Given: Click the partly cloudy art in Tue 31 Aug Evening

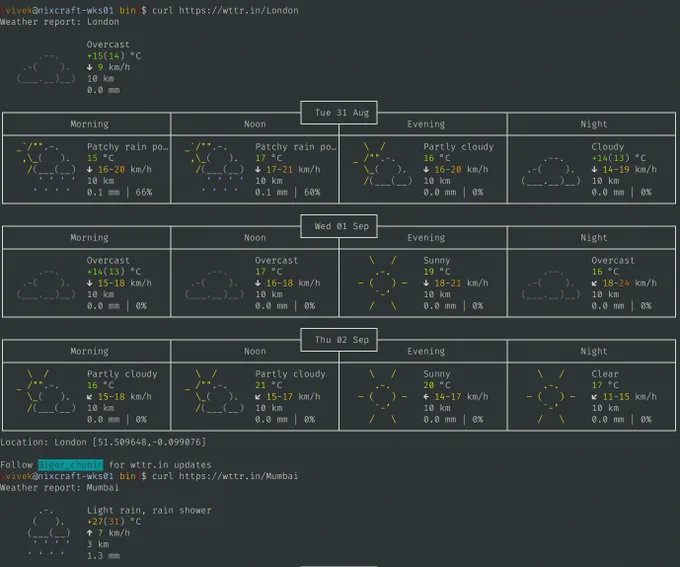Looking at the screenshot, I should click(382, 164).
